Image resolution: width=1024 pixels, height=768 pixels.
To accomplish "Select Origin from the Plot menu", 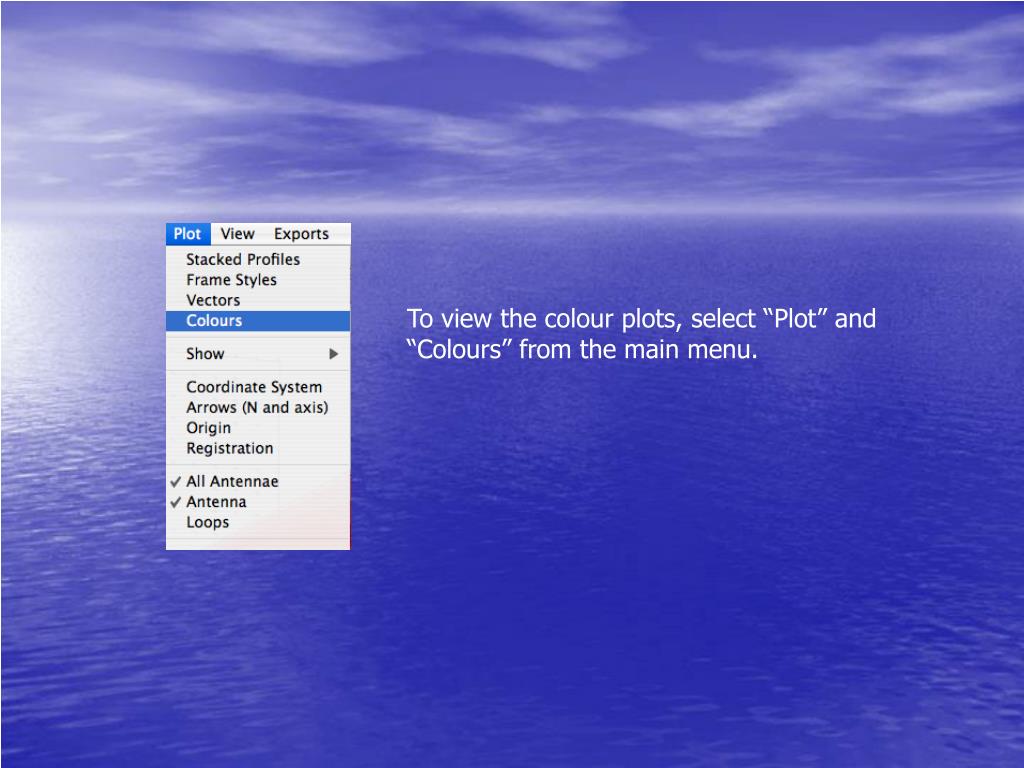I will point(258,428).
